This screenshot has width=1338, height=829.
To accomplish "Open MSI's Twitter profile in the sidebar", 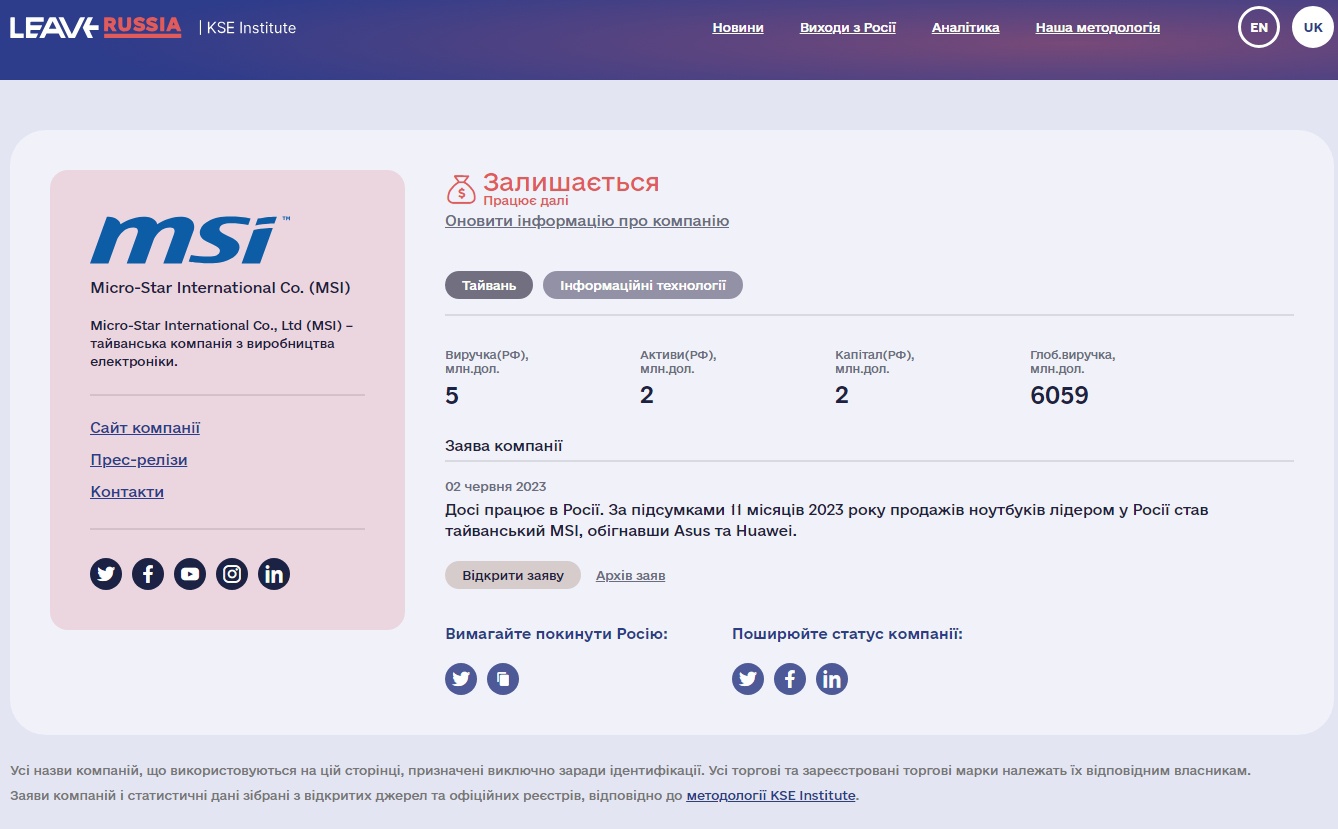I will [106, 574].
